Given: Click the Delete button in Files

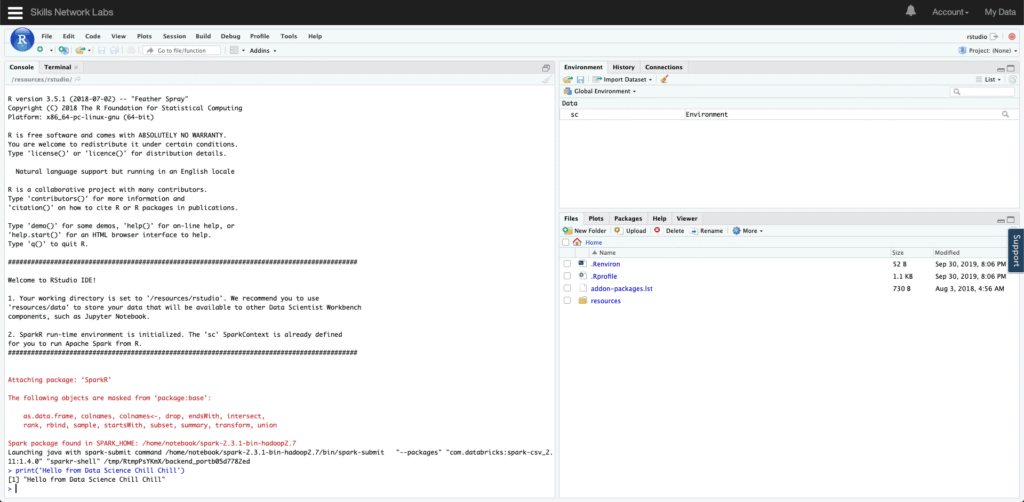Looking at the screenshot, I should pos(669,230).
